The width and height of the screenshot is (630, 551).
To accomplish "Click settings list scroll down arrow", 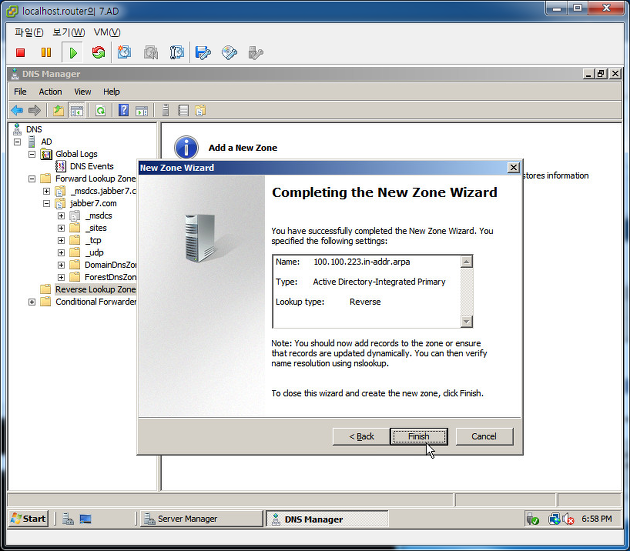I will coord(466,321).
